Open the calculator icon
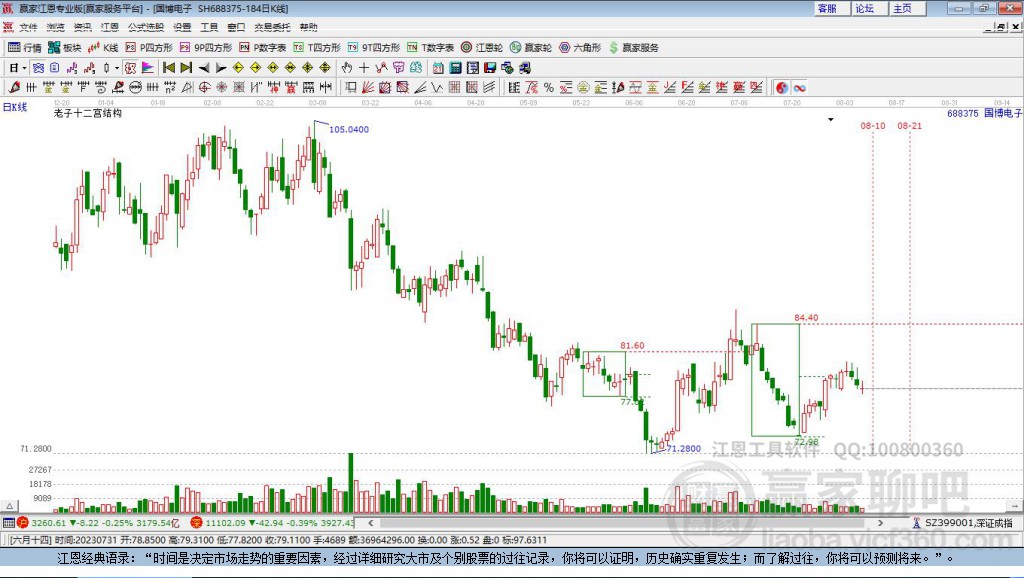This screenshot has width=1024, height=578. [455, 67]
